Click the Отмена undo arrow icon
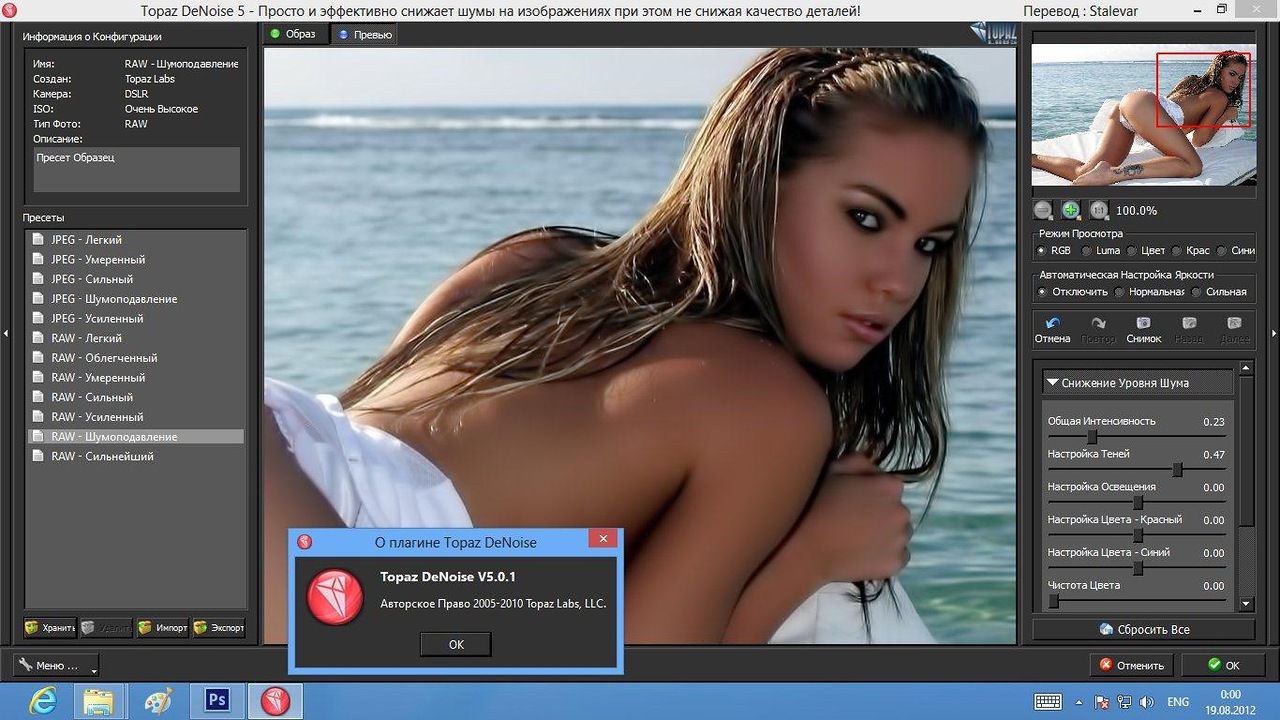This screenshot has height=720, width=1280. 1052,323
